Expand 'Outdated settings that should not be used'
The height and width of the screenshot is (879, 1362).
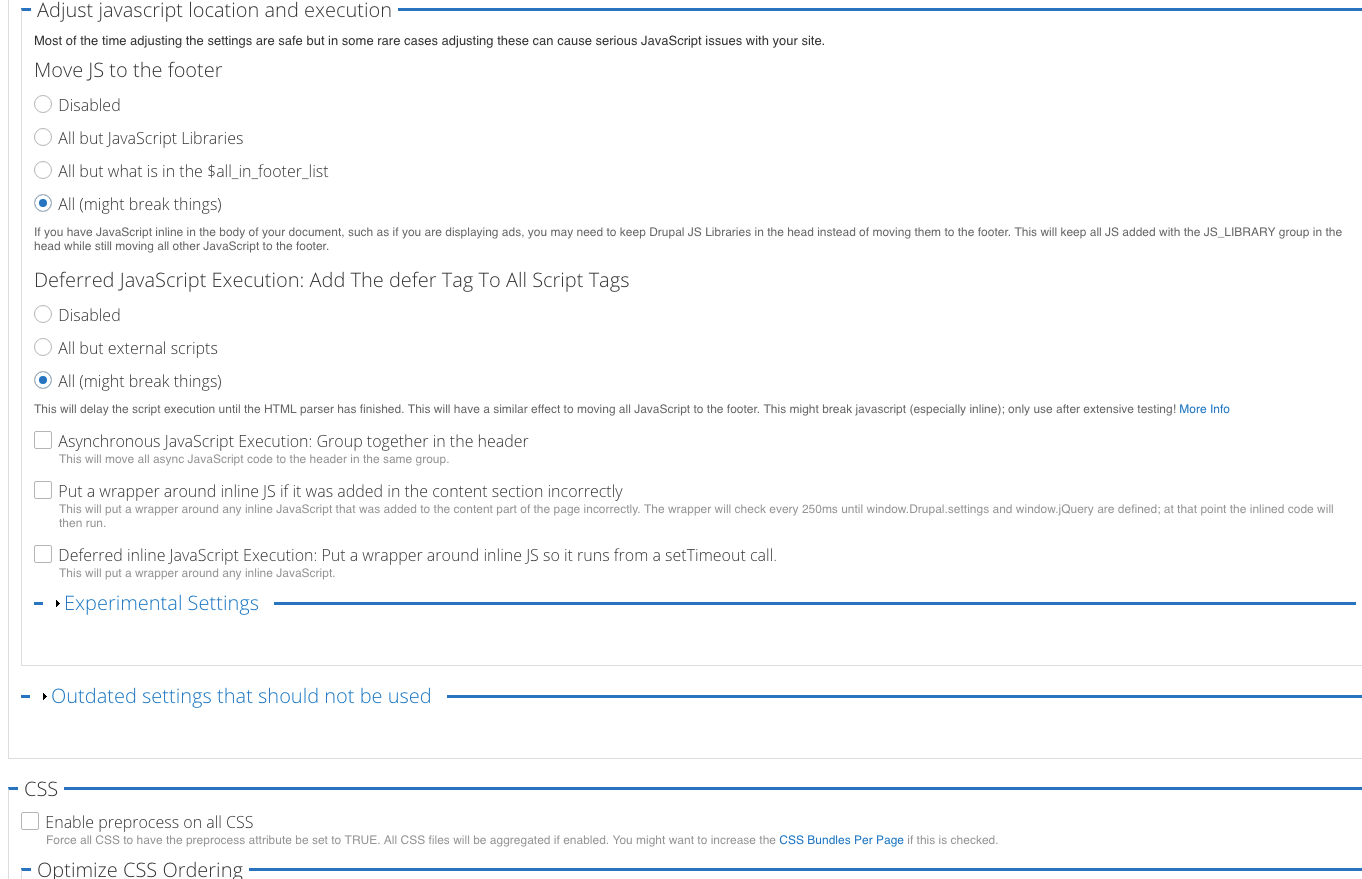coord(241,696)
